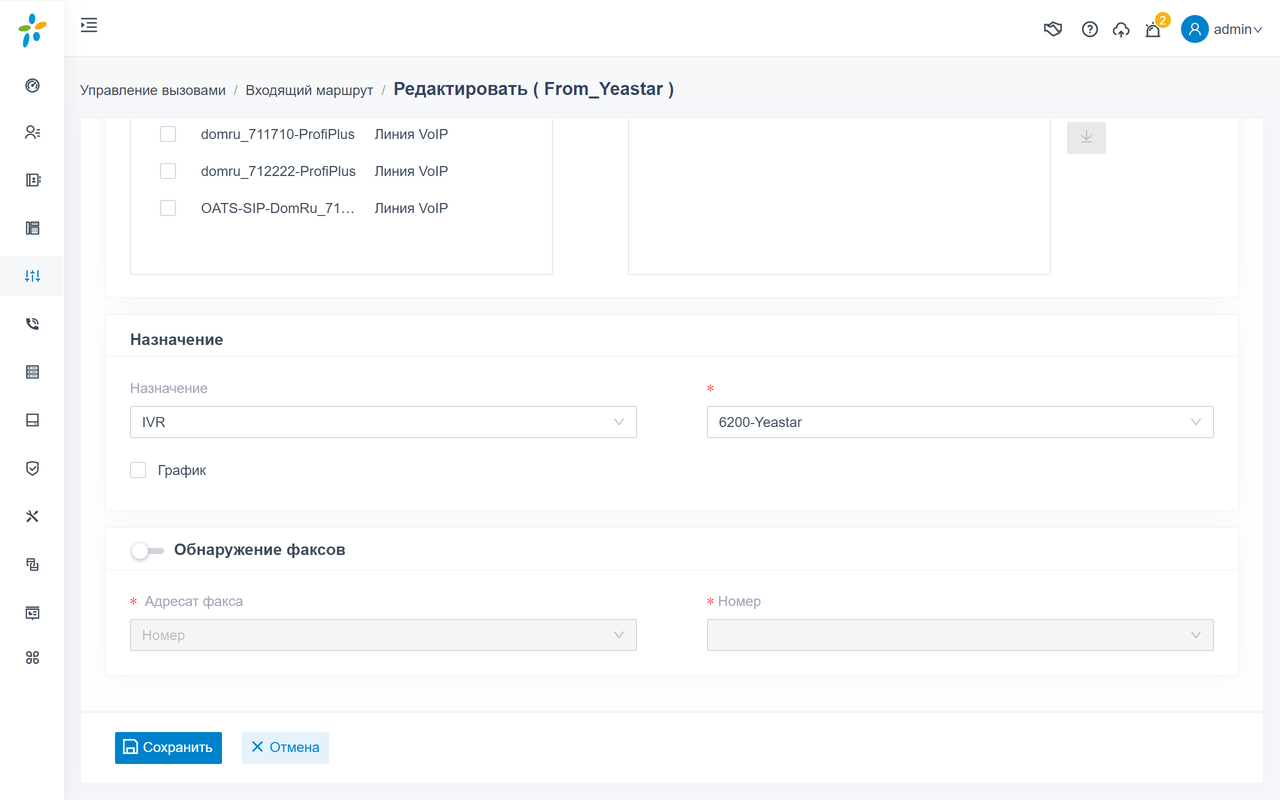The image size is (1280, 800).
Task: Select the domru_712222-ProfiPlus trunk name
Action: [x=278, y=171]
